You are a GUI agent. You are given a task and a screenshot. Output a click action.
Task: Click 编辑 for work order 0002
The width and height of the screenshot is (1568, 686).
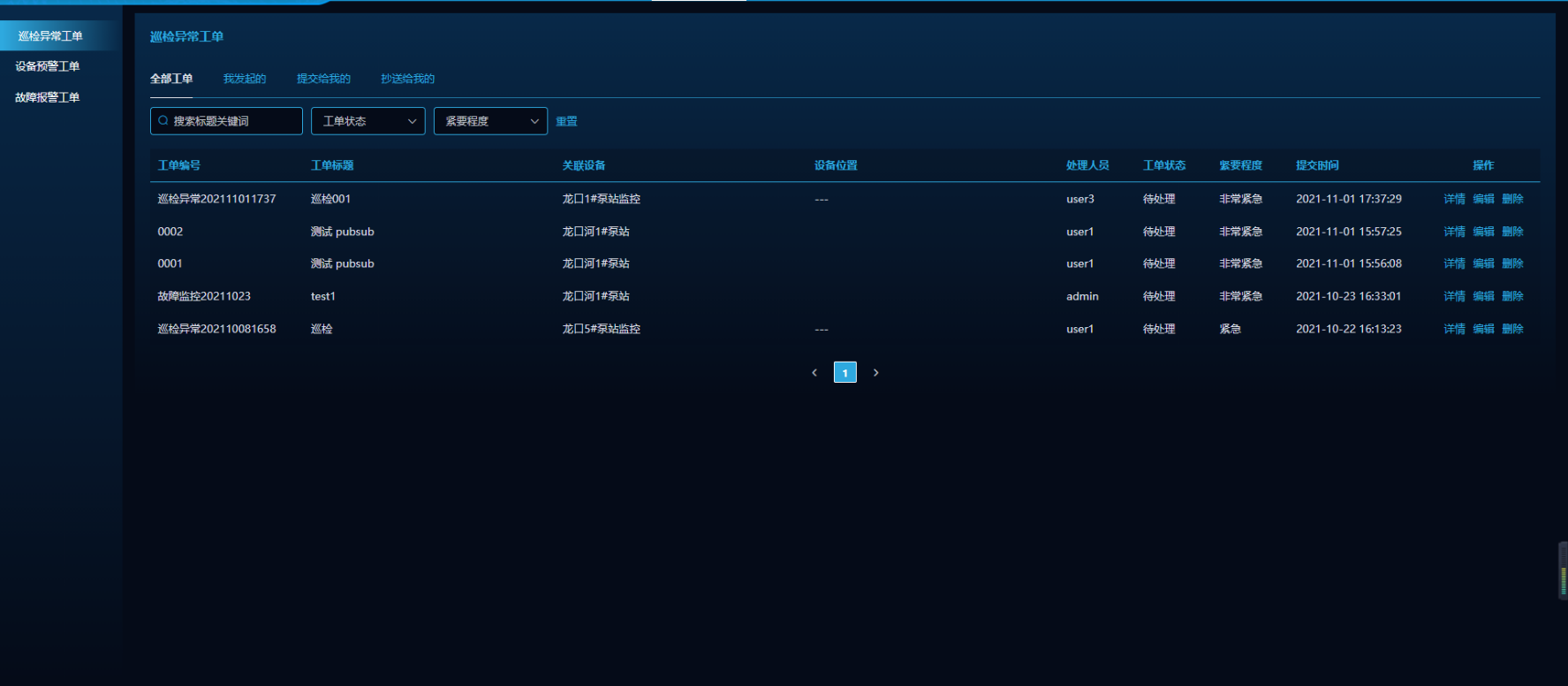pos(1483,232)
